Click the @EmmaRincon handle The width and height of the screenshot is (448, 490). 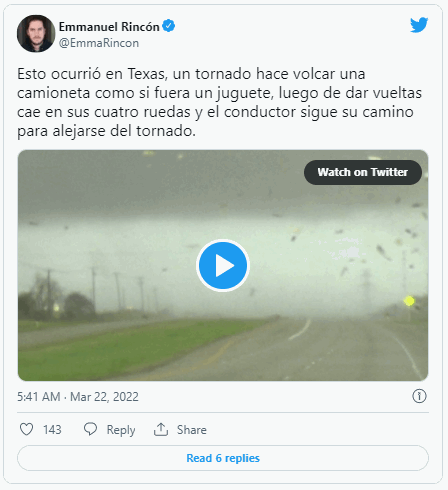[x=99, y=43]
